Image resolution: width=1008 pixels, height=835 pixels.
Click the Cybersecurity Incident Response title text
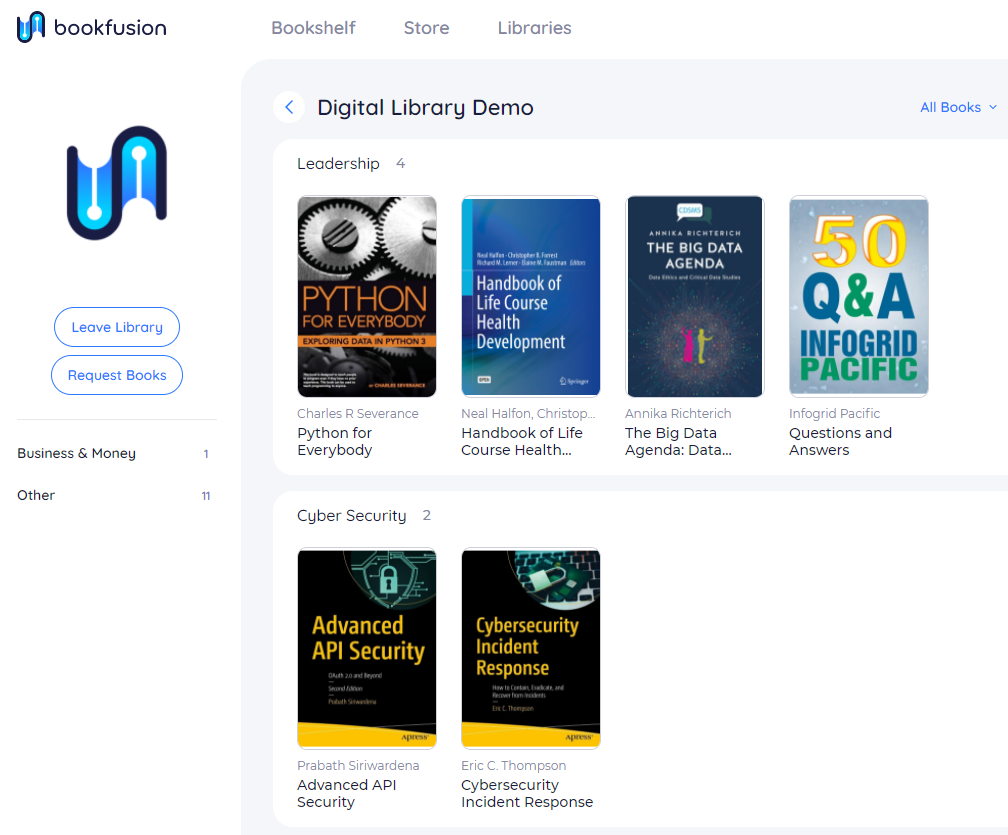click(x=527, y=793)
